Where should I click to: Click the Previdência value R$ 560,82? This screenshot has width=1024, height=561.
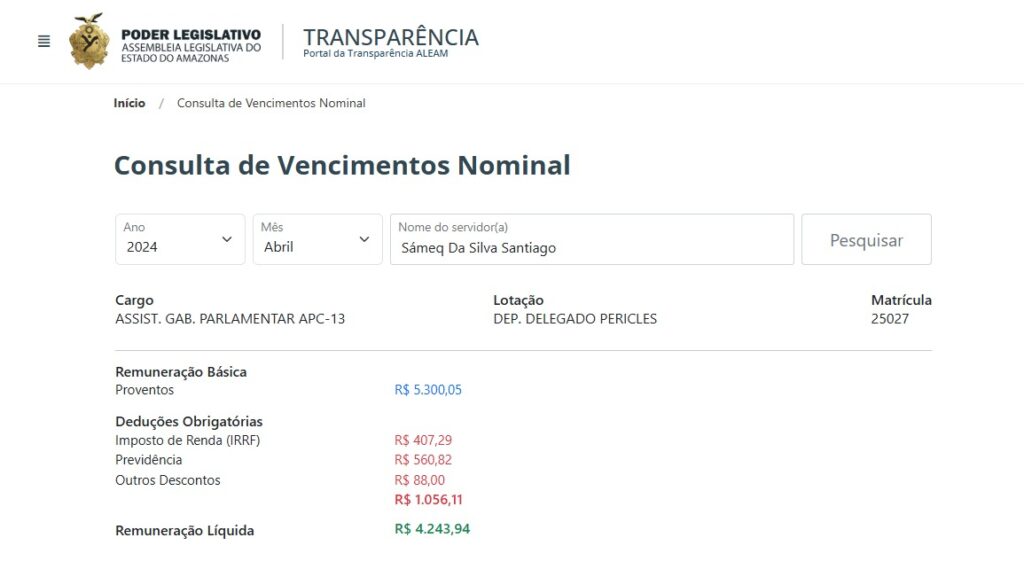(423, 460)
